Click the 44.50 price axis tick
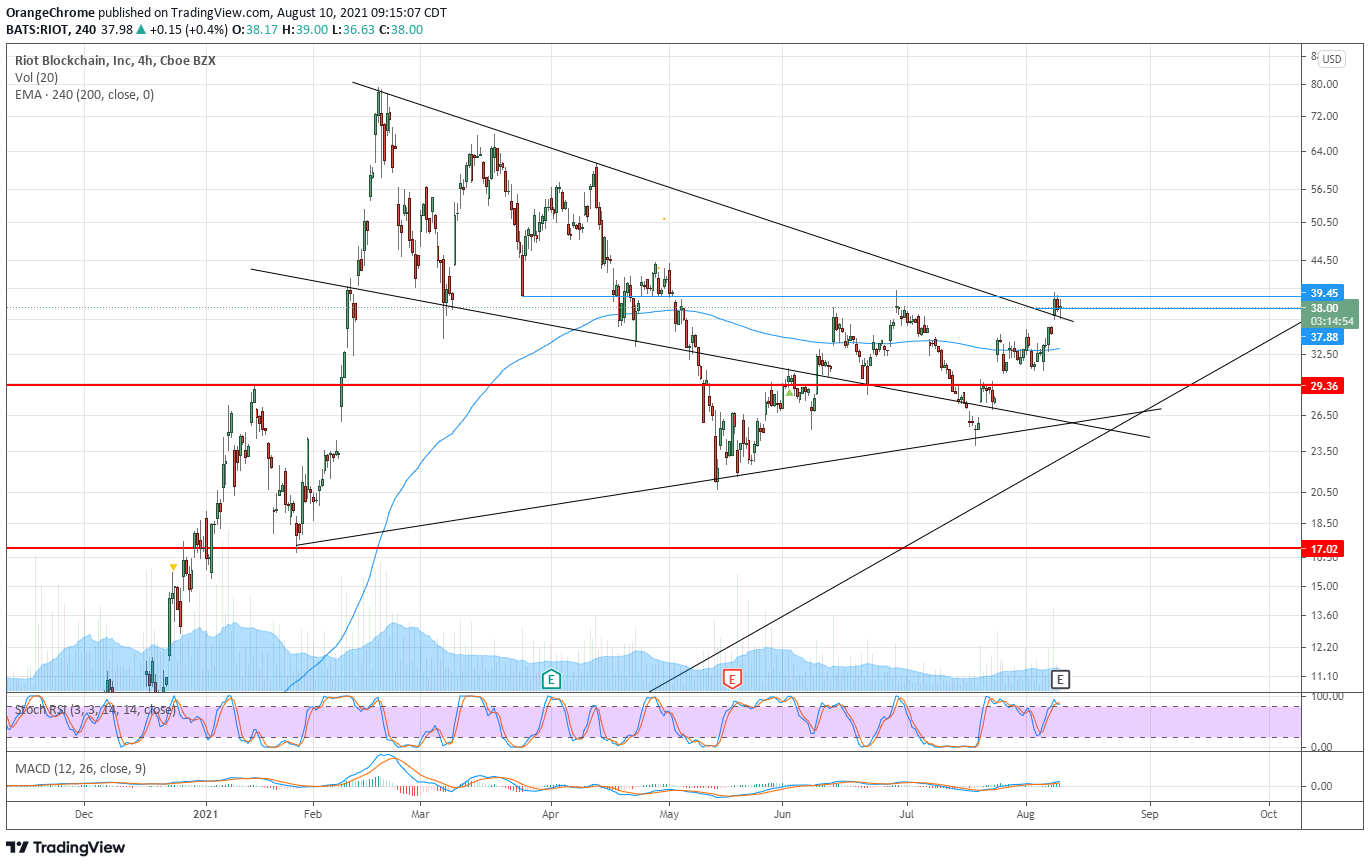This screenshot has width=1370, height=866. coord(1324,261)
